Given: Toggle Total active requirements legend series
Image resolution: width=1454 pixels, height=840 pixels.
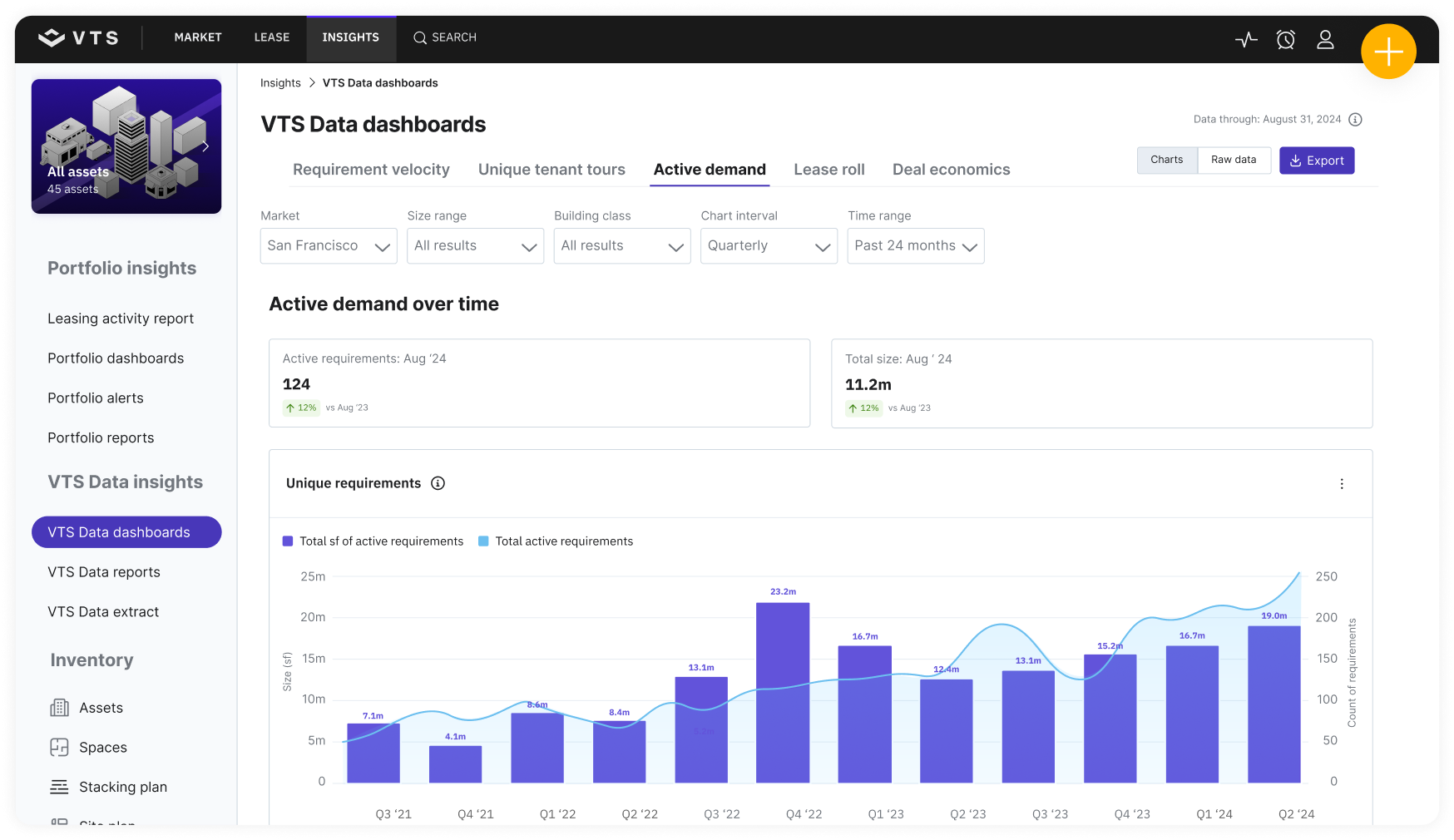Looking at the screenshot, I should click(x=556, y=541).
